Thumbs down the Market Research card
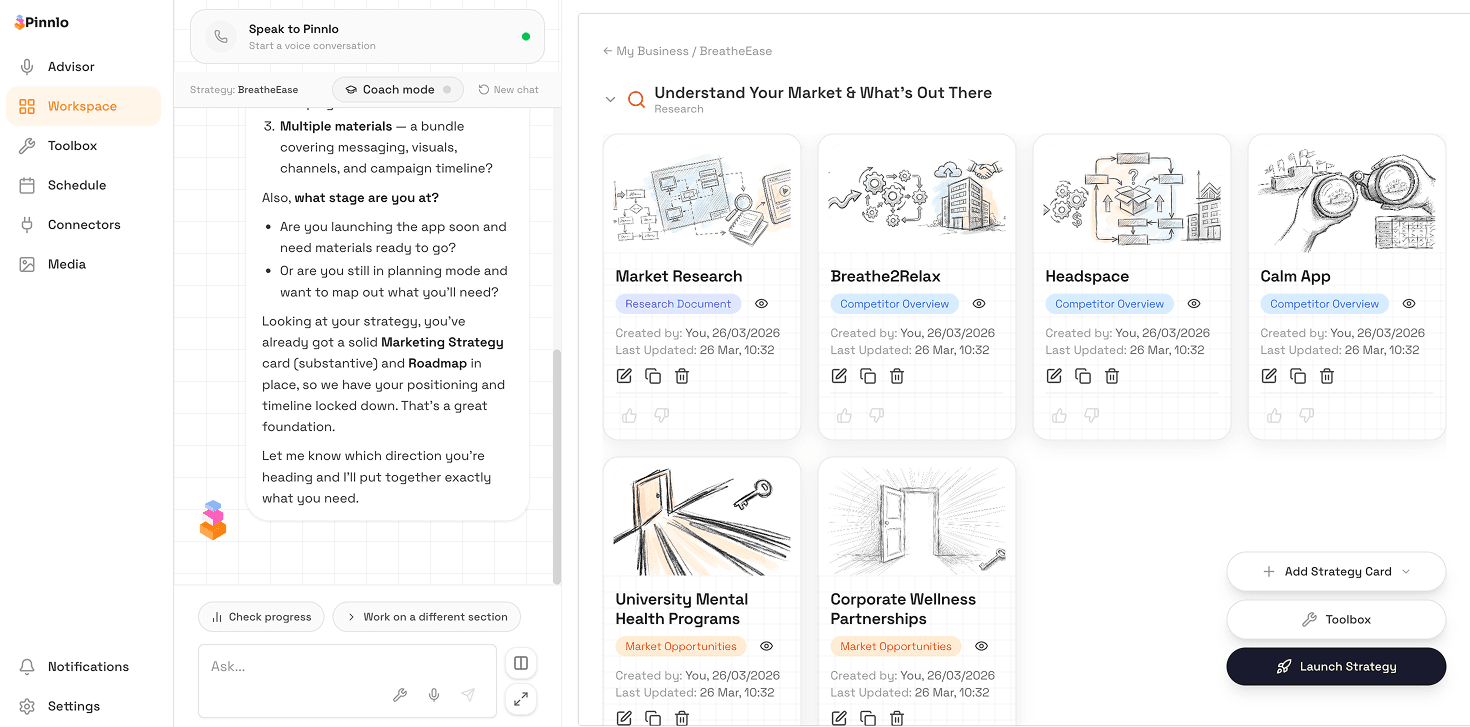Screen dimensions: 1470x727 pos(661,415)
